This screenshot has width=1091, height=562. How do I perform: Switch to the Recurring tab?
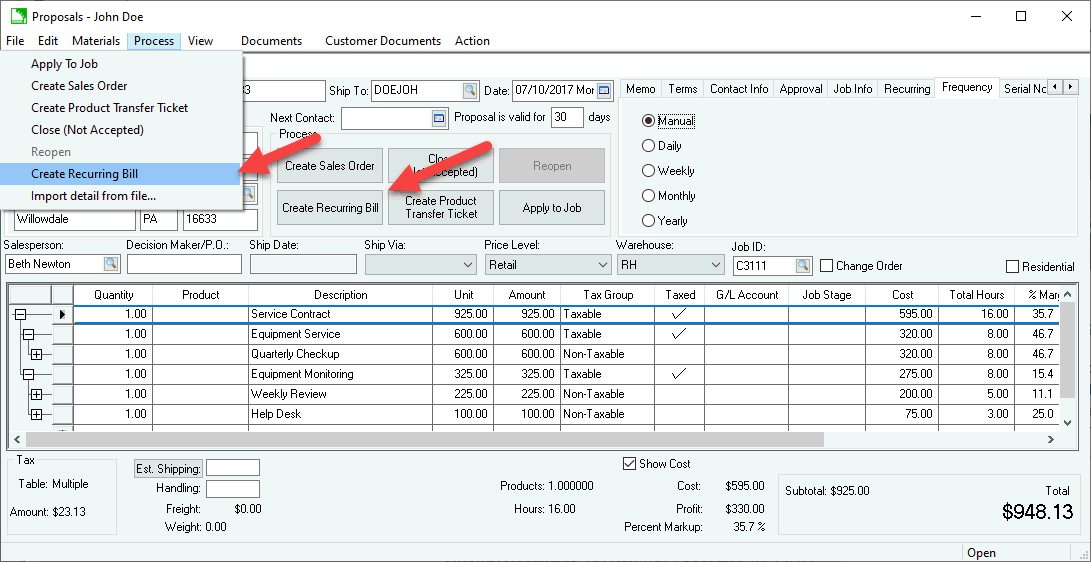(x=907, y=89)
